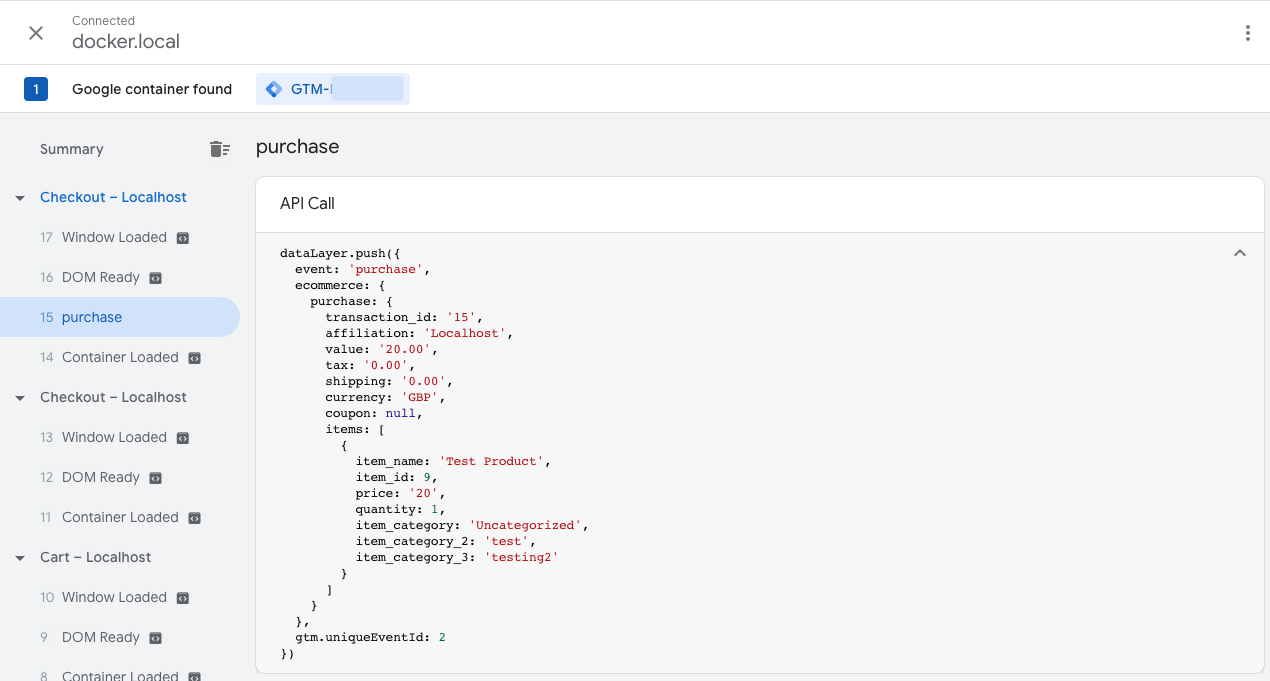Click the blue "1" container count badge

36,88
